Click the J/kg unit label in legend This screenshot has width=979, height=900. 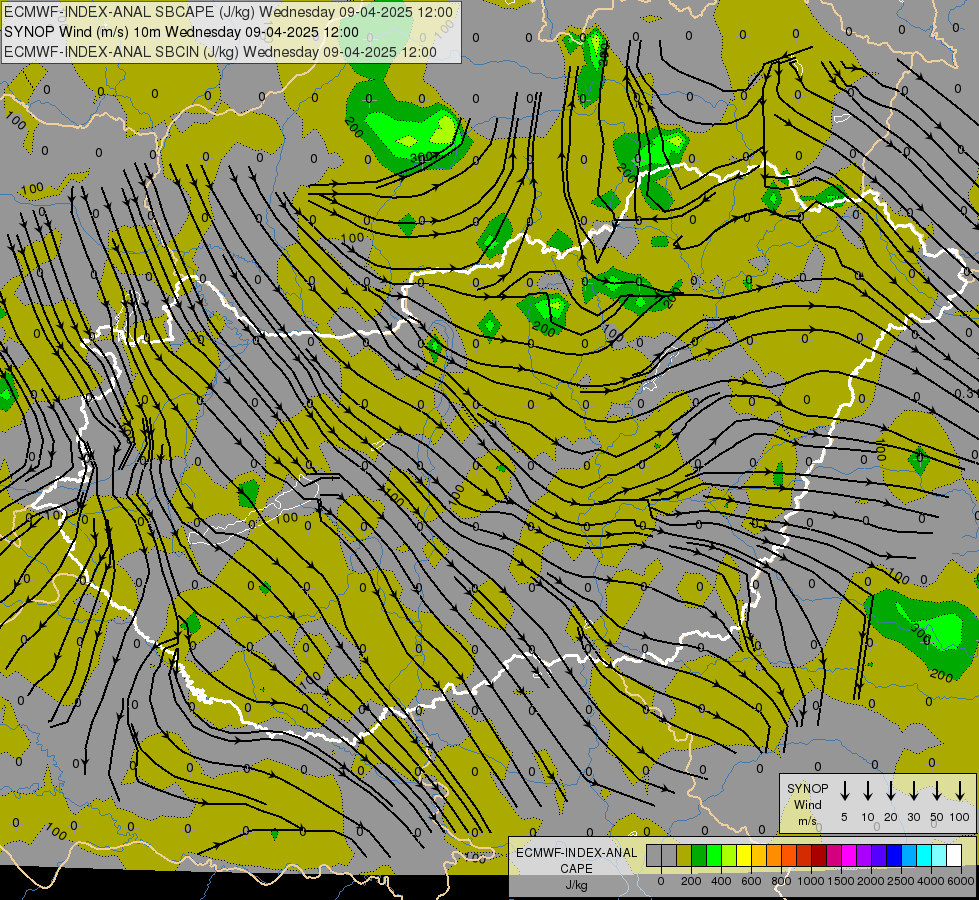[x=576, y=884]
